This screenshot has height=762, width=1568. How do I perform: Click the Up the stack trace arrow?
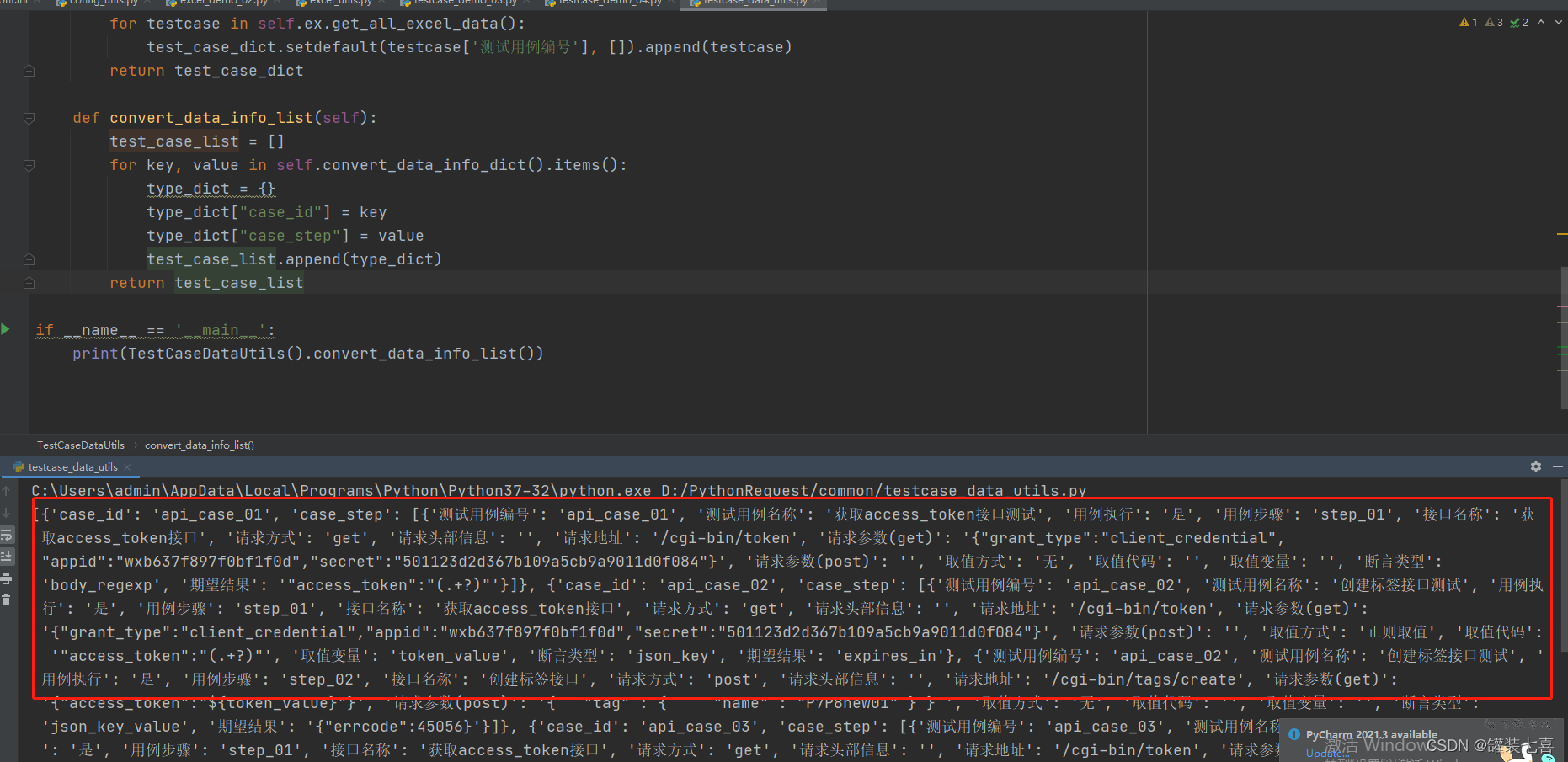7,490
